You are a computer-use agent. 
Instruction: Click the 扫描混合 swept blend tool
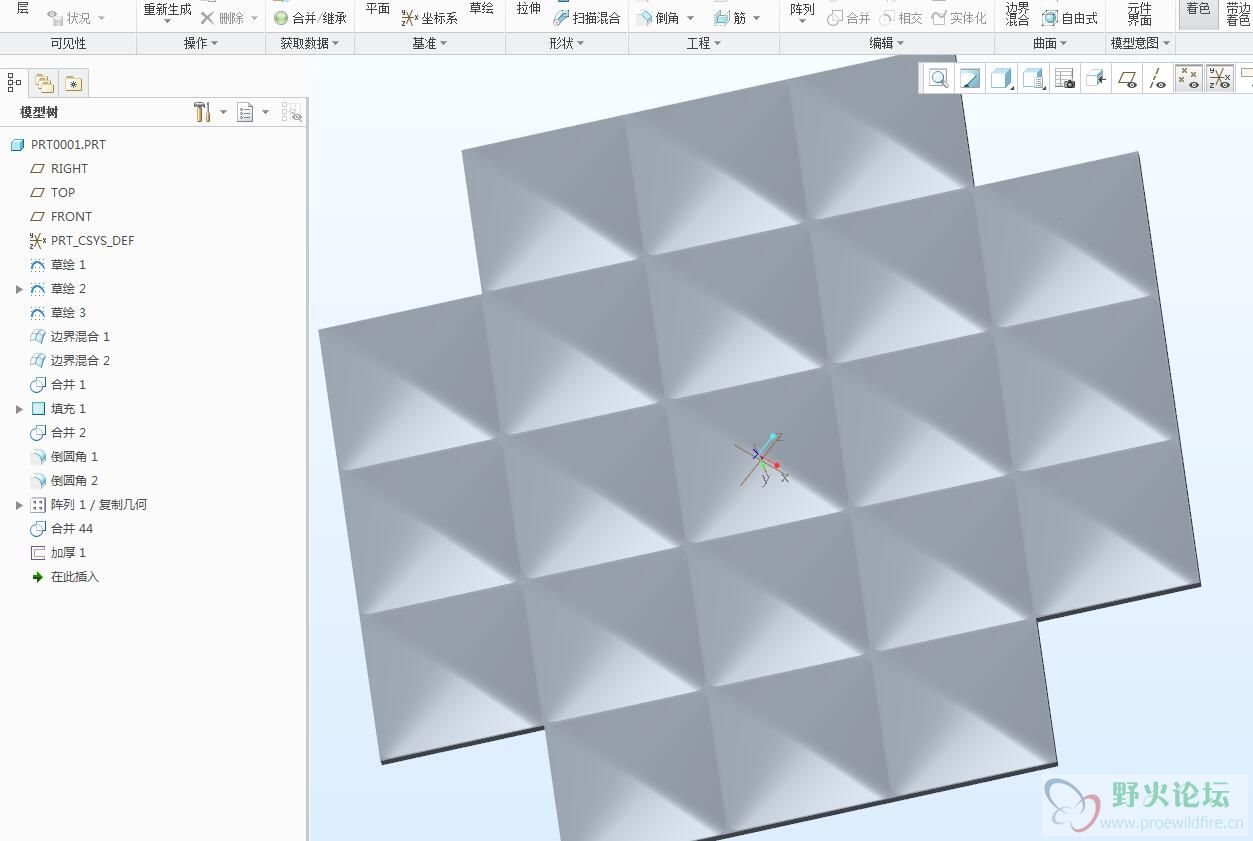tap(588, 18)
